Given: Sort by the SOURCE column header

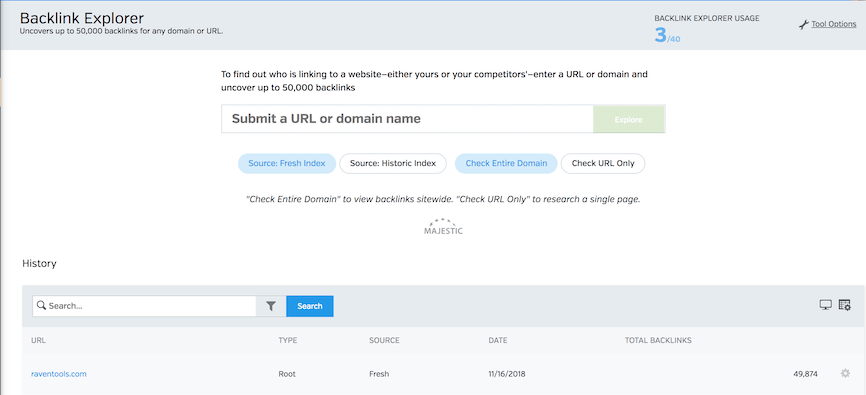Looking at the screenshot, I should (384, 340).
